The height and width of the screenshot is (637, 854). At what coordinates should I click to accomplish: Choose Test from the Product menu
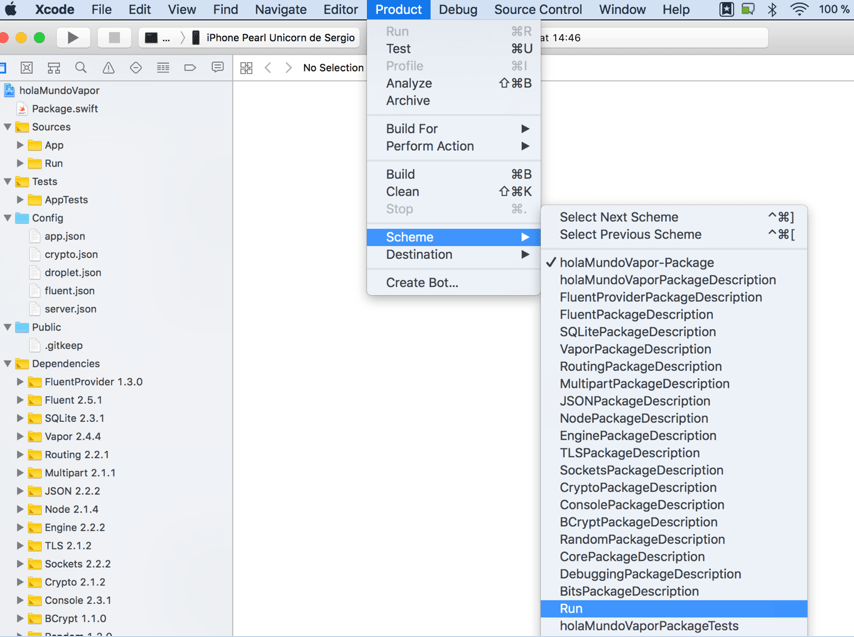tap(454, 49)
